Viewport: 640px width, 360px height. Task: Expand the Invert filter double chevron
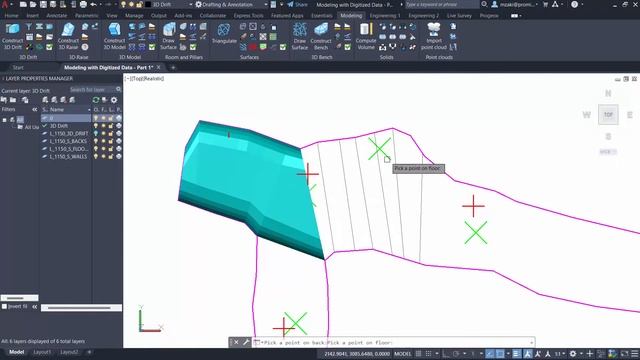(x=35, y=307)
